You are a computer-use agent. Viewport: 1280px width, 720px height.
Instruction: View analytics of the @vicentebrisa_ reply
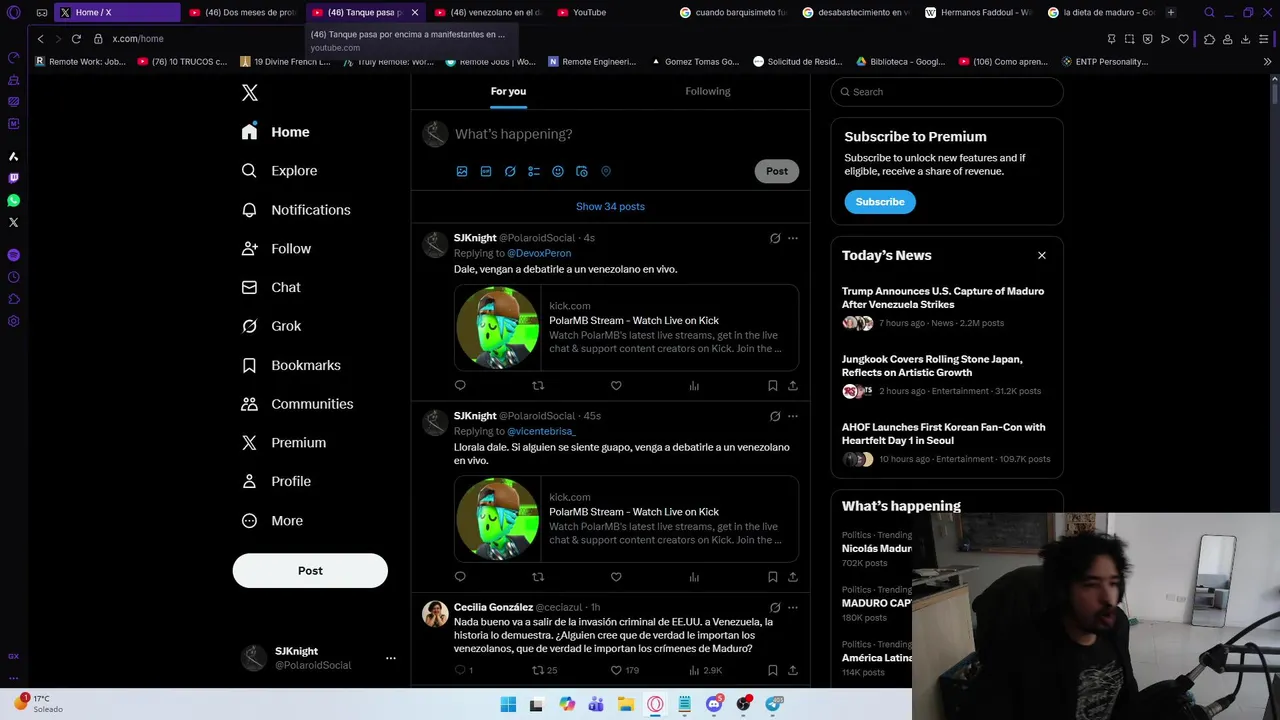[x=694, y=576]
